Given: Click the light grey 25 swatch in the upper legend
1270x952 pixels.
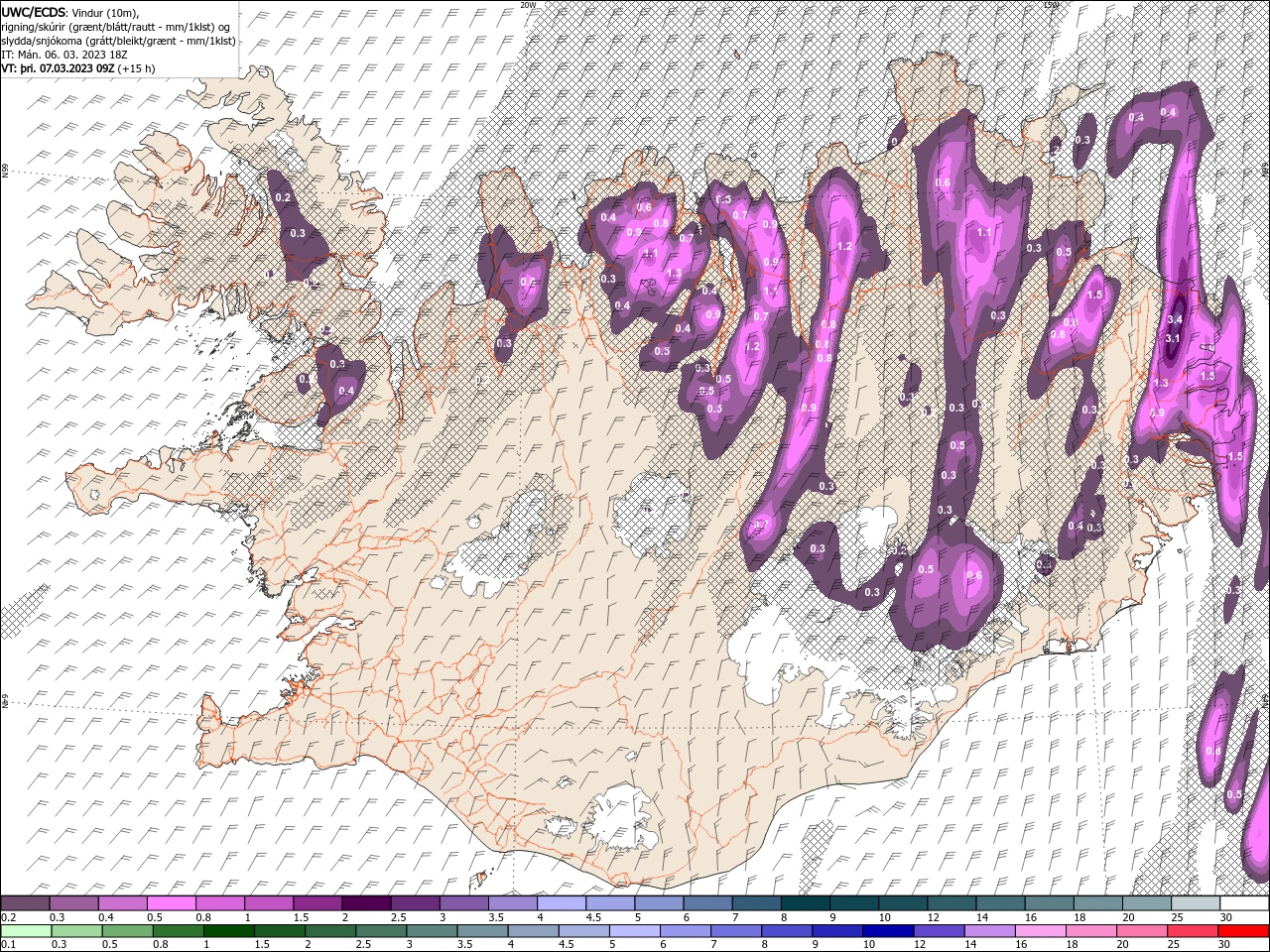Looking at the screenshot, I should coord(1197,903).
